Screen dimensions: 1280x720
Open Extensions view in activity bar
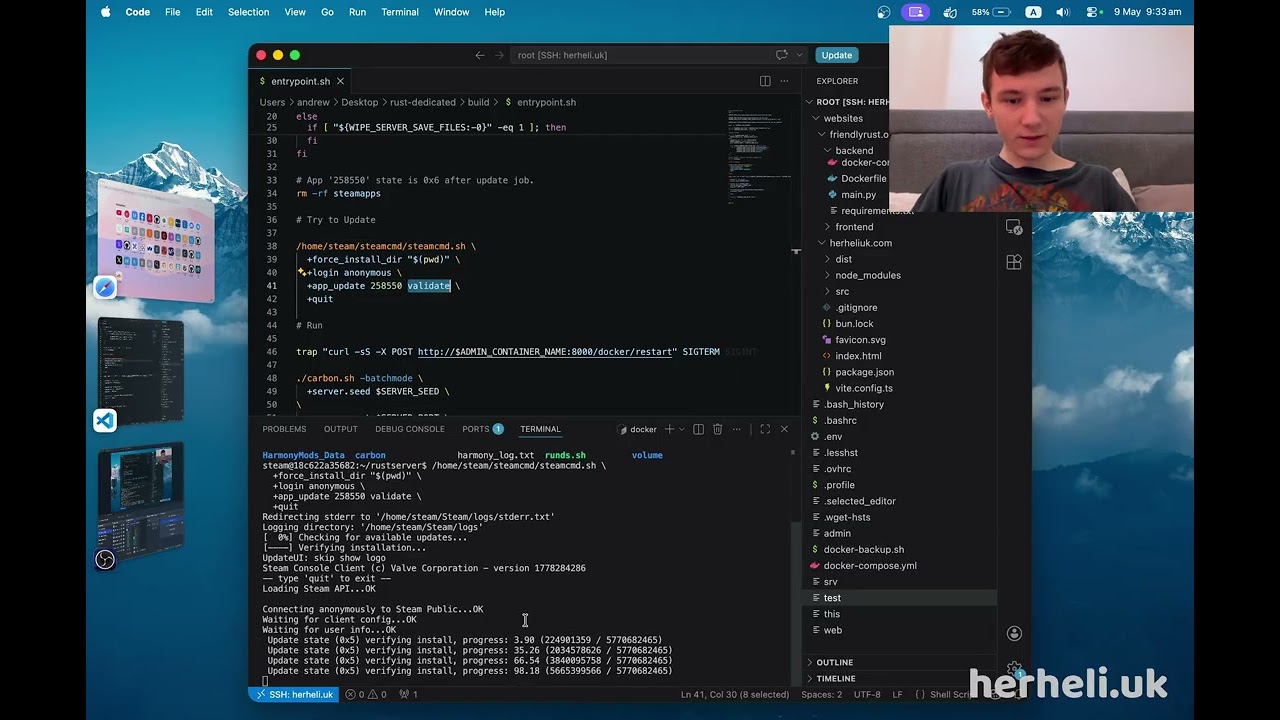coord(1014,262)
